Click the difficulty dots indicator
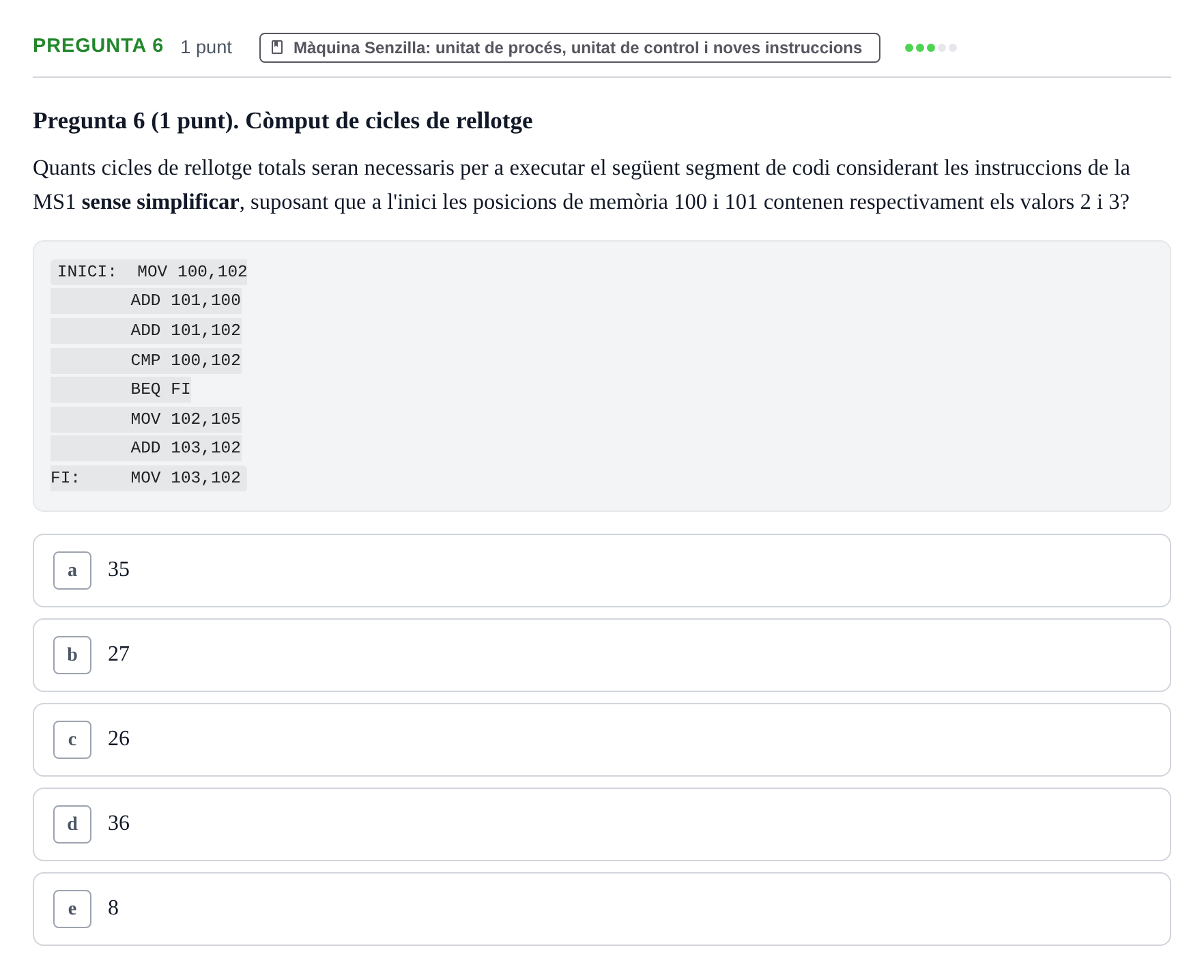The height and width of the screenshot is (980, 1204). click(930, 48)
